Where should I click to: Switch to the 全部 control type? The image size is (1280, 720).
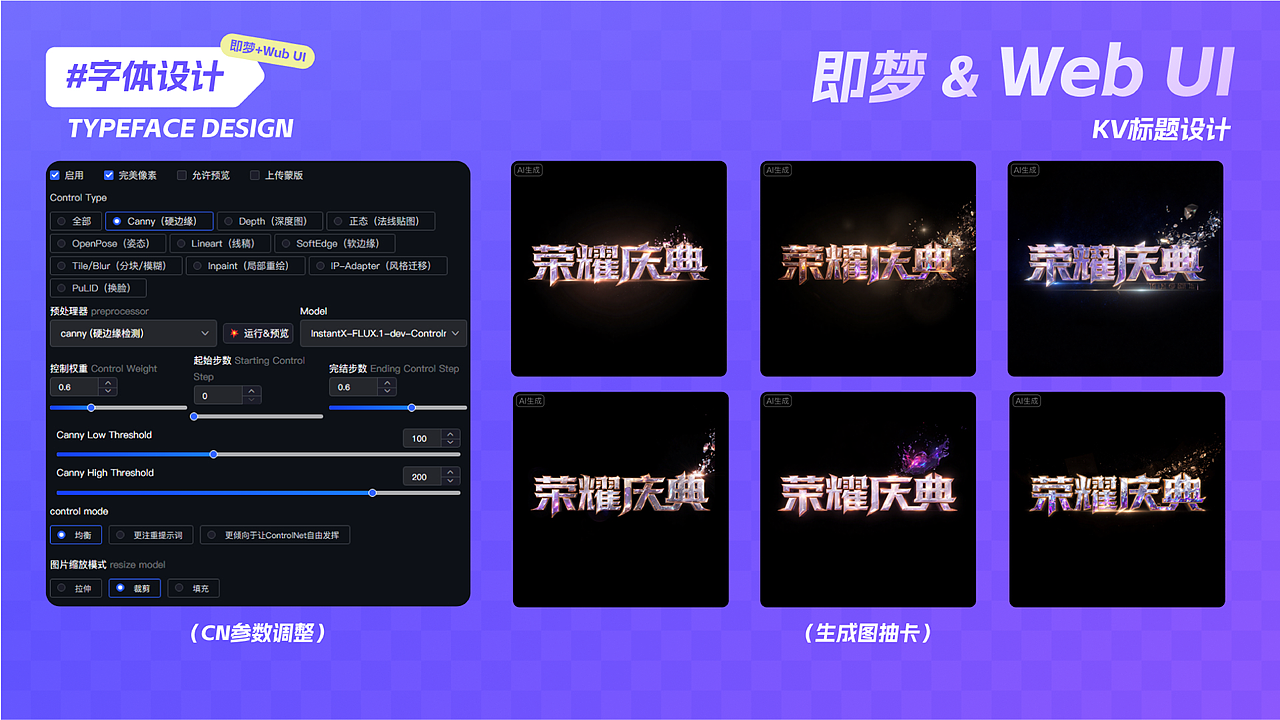tap(76, 221)
